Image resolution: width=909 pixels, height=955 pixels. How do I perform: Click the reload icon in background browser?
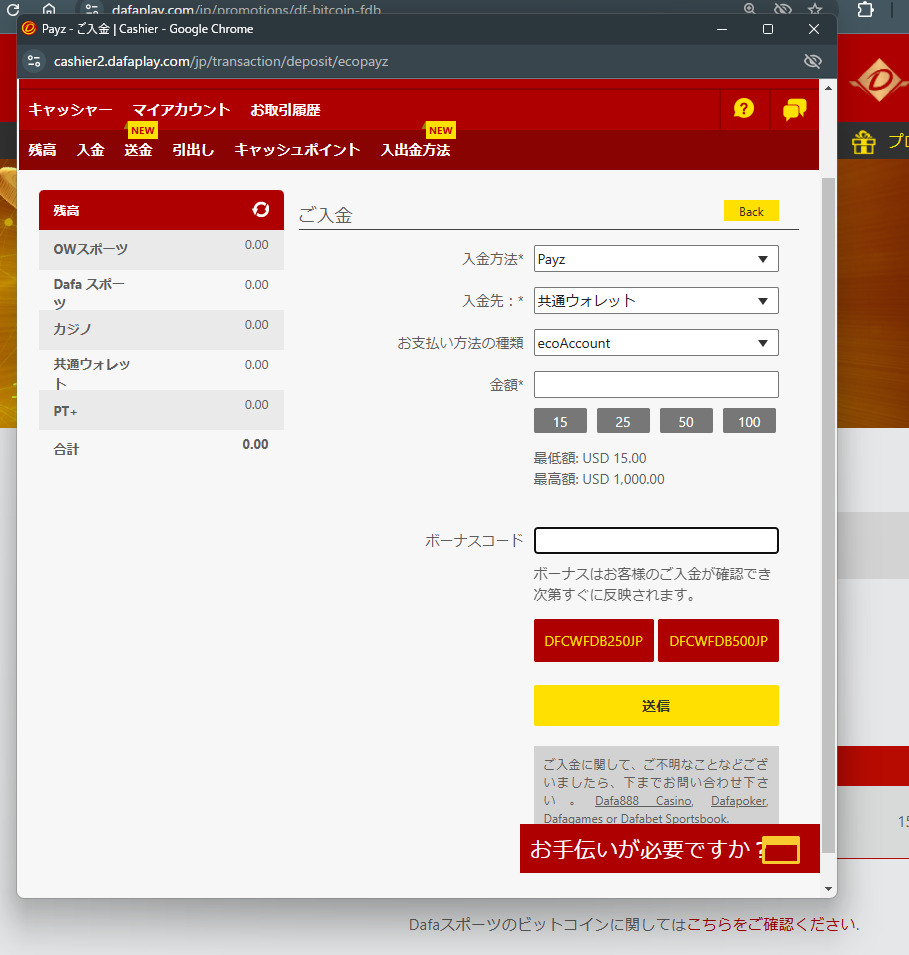click(13, 9)
